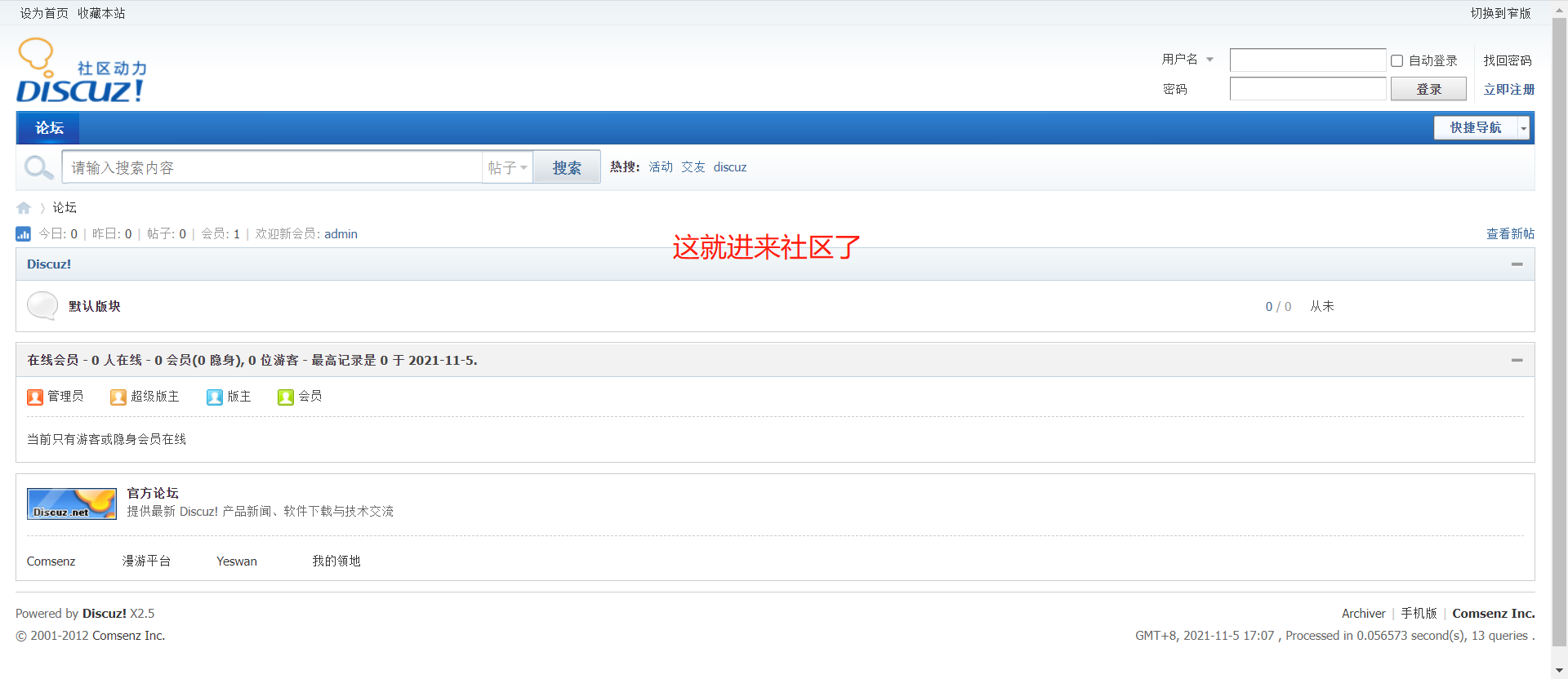Screen dimensions: 1568x679
Task: Click the 登录 button
Action: 1428,89
